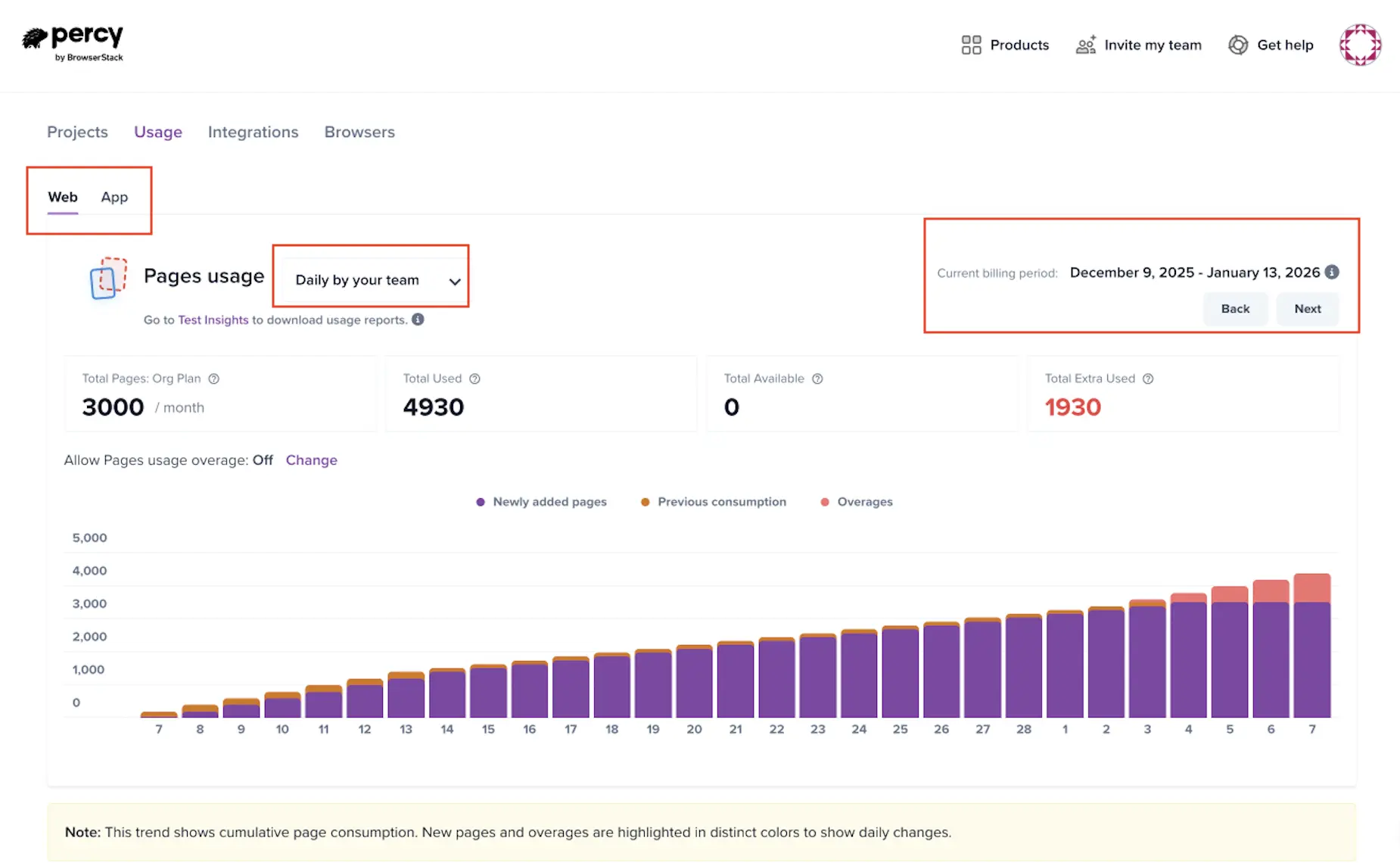Click help icon beside Total Available
The height and width of the screenshot is (863, 1400).
(817, 379)
